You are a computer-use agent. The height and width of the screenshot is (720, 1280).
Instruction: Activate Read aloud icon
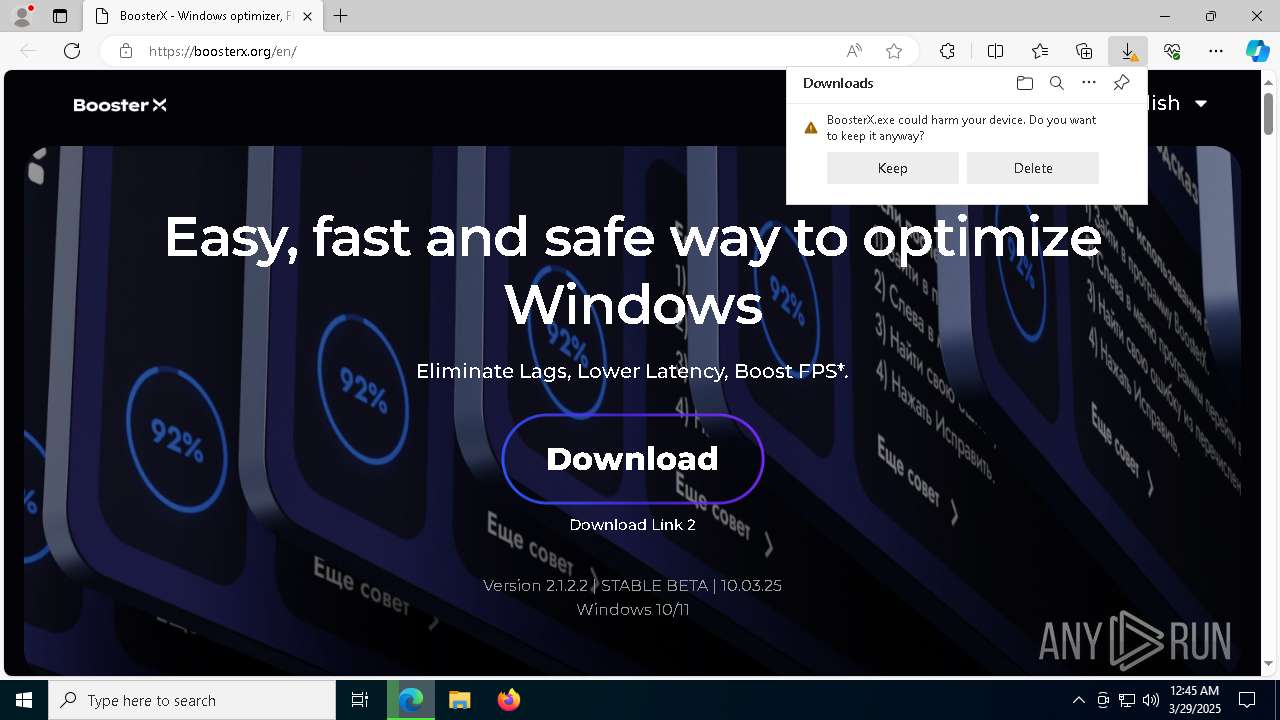(854, 51)
